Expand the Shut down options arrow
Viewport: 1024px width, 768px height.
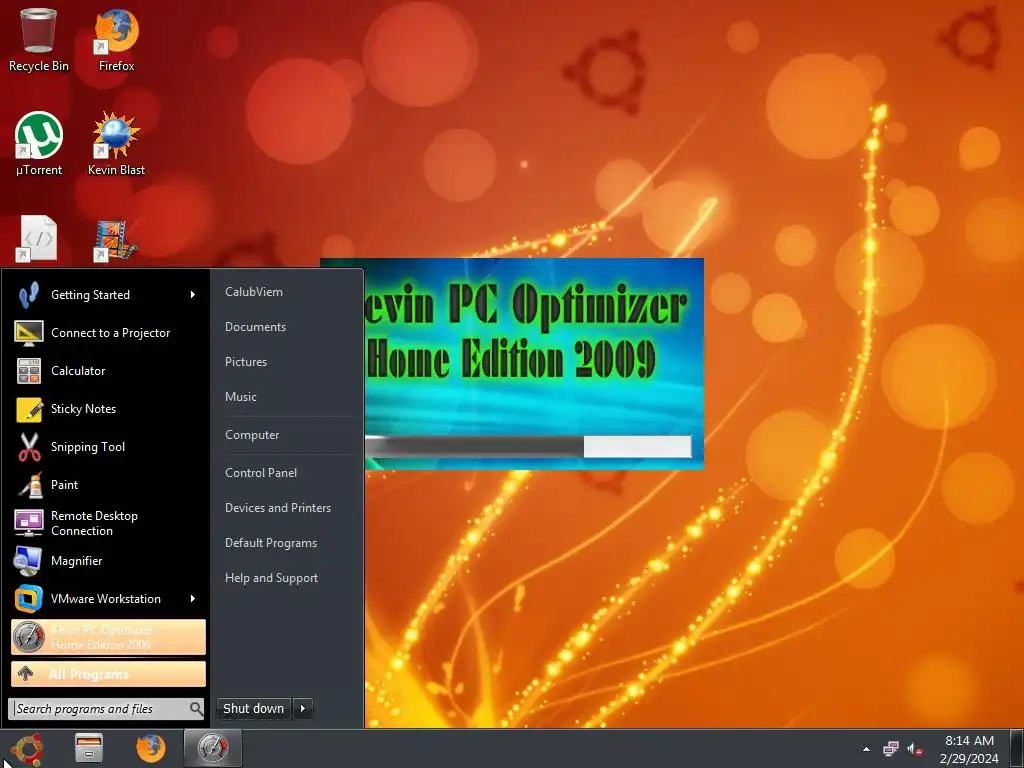(302, 709)
